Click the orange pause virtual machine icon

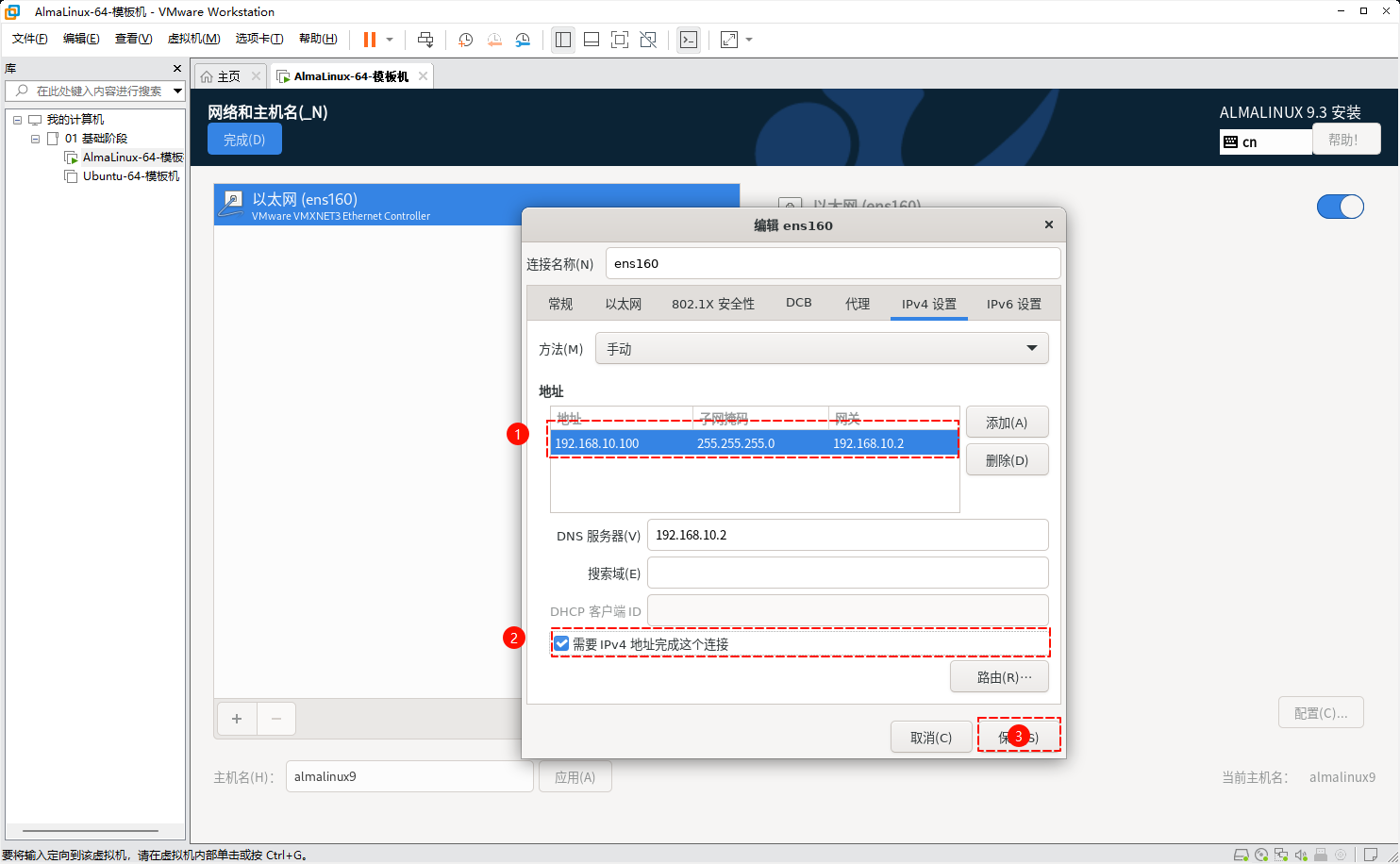(x=370, y=40)
